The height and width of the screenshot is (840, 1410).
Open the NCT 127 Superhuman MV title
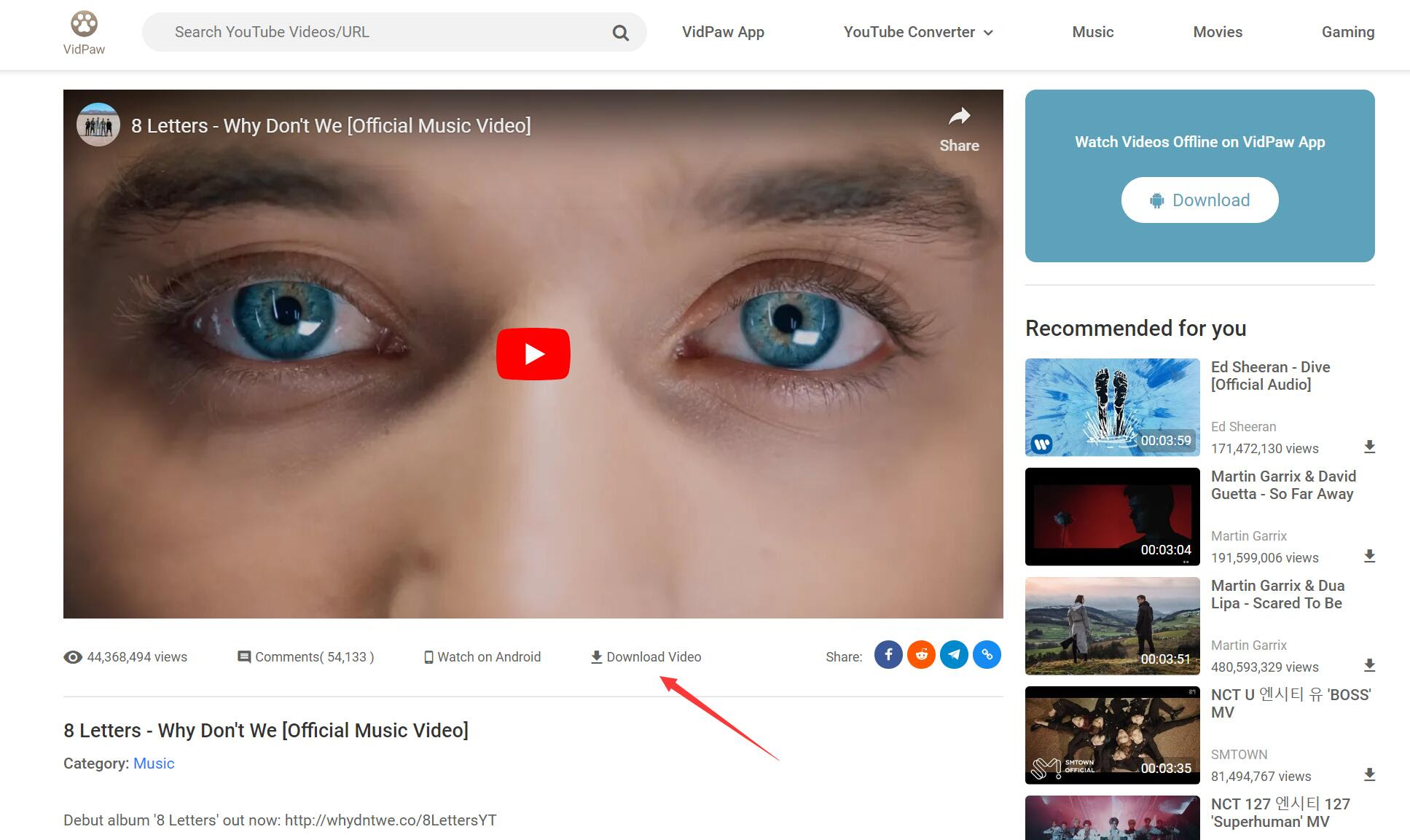point(1280,812)
